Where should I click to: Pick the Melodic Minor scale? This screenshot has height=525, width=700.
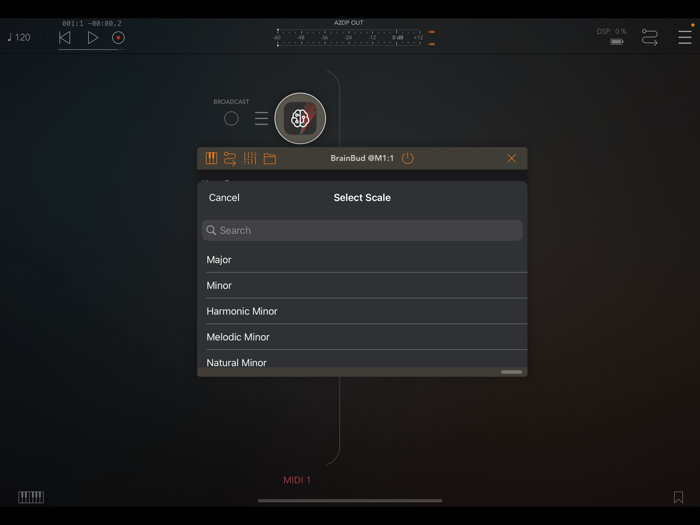coord(362,337)
